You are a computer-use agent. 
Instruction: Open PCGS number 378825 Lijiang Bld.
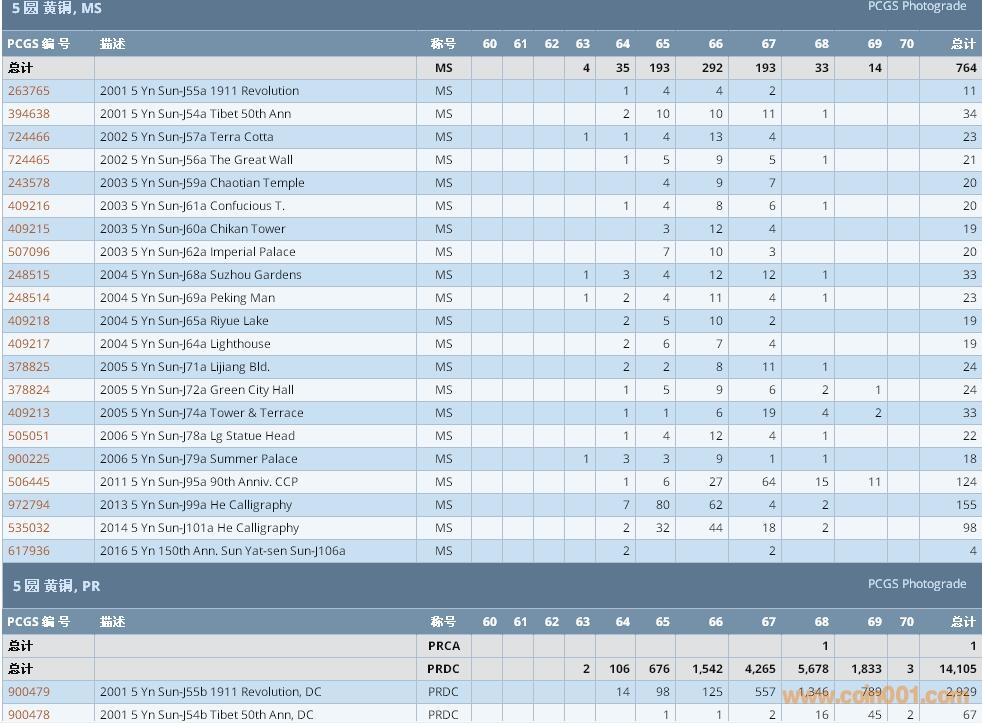(x=28, y=367)
